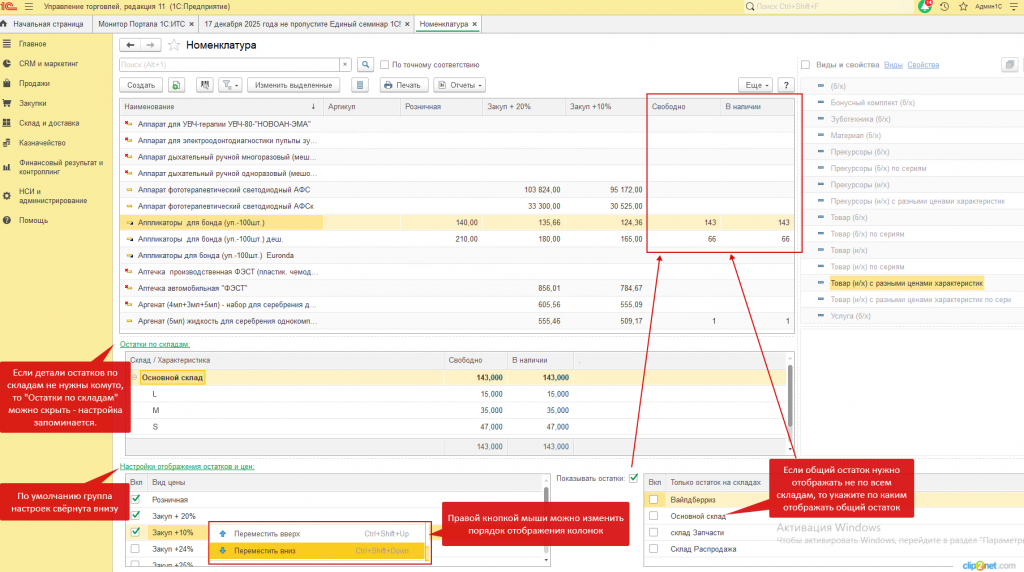Click the notifications bell icon
Viewport: 1024px width, 572px height.
(924, 6)
